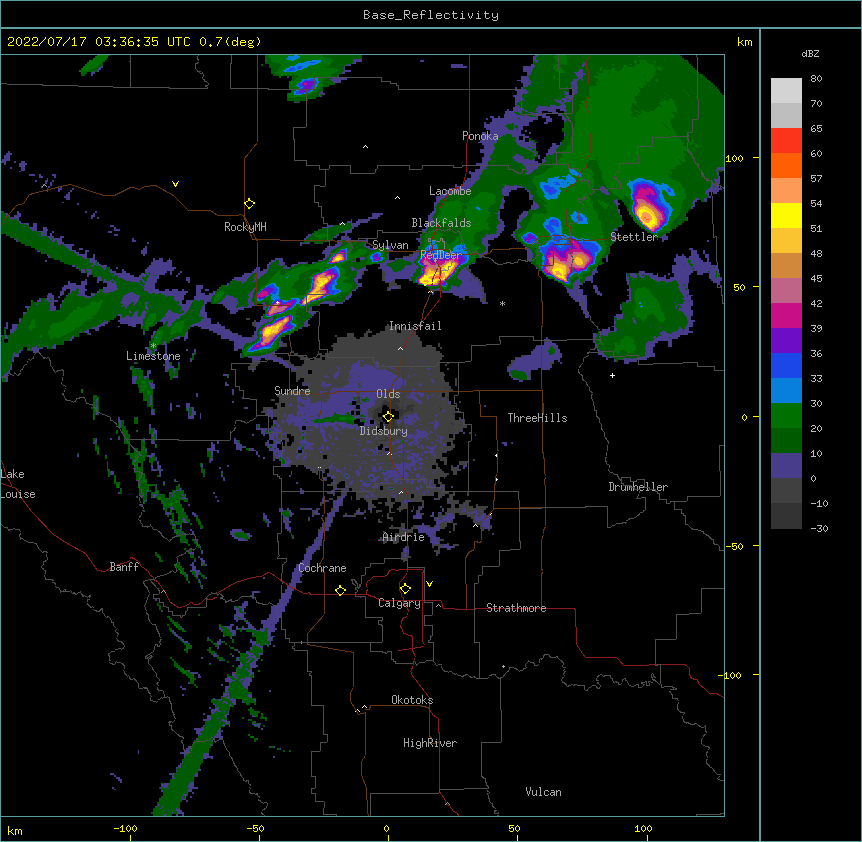Click the white plus marker north of Drumheller
Screen dimensions: 862x842
612,375
